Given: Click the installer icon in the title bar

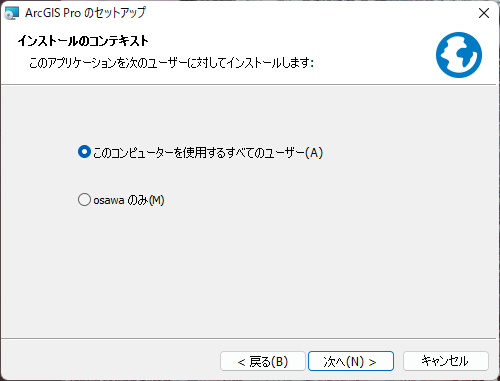Looking at the screenshot, I should (12, 13).
